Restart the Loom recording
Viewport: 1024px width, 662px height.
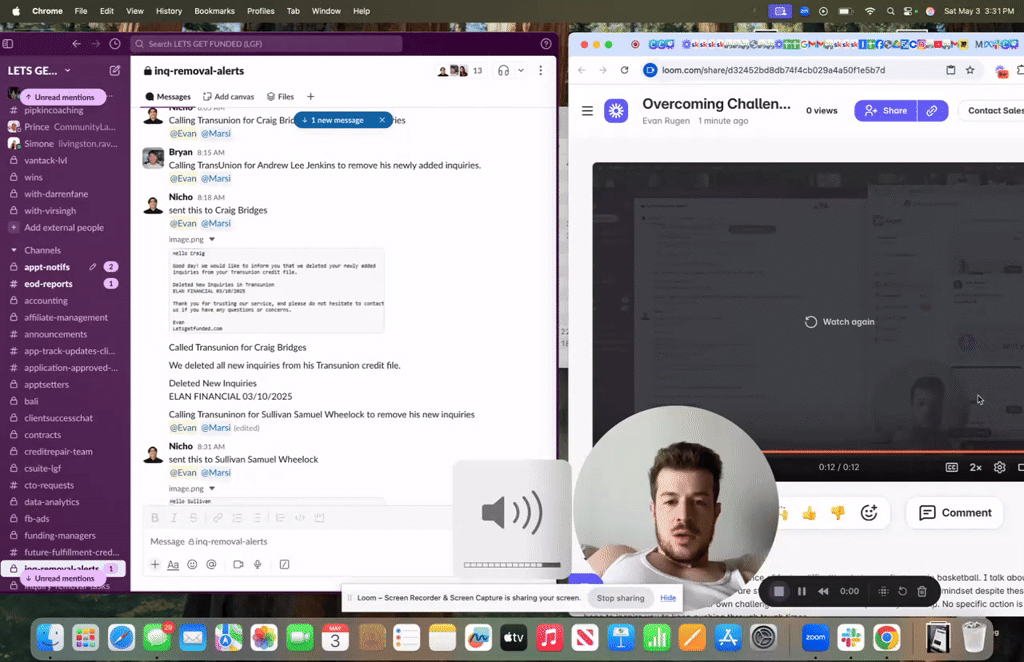coord(903,591)
